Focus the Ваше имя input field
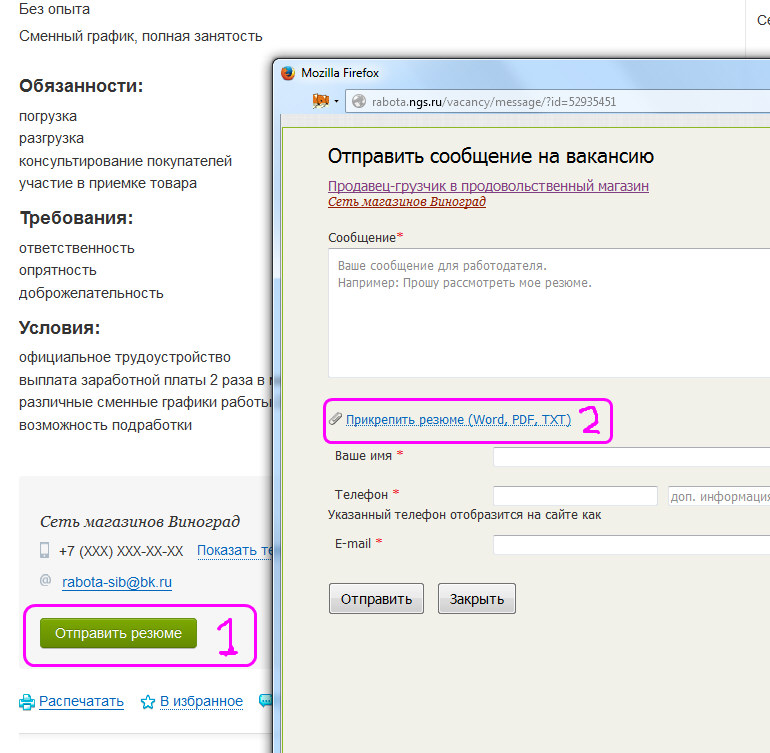Screen dimensions: 770x753 click(x=632, y=457)
